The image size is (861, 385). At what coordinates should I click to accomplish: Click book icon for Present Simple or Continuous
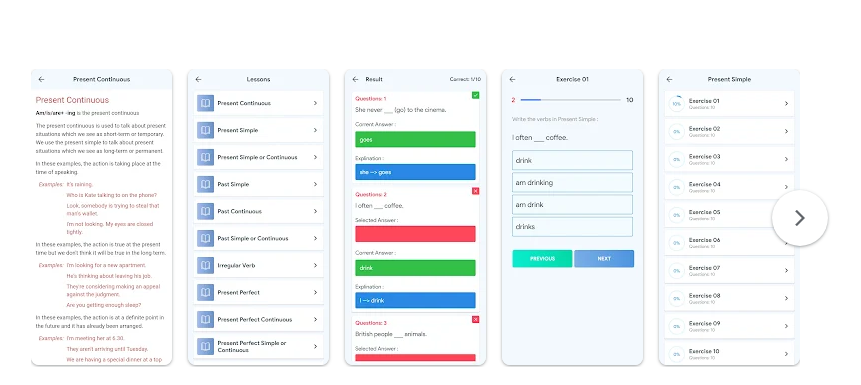click(205, 157)
